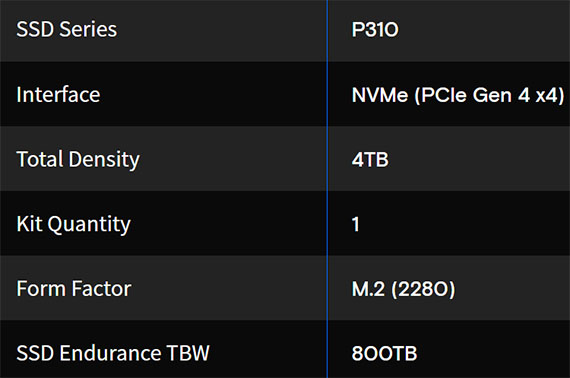
Task: Click the word Endurance in last row
Action: click(110, 353)
